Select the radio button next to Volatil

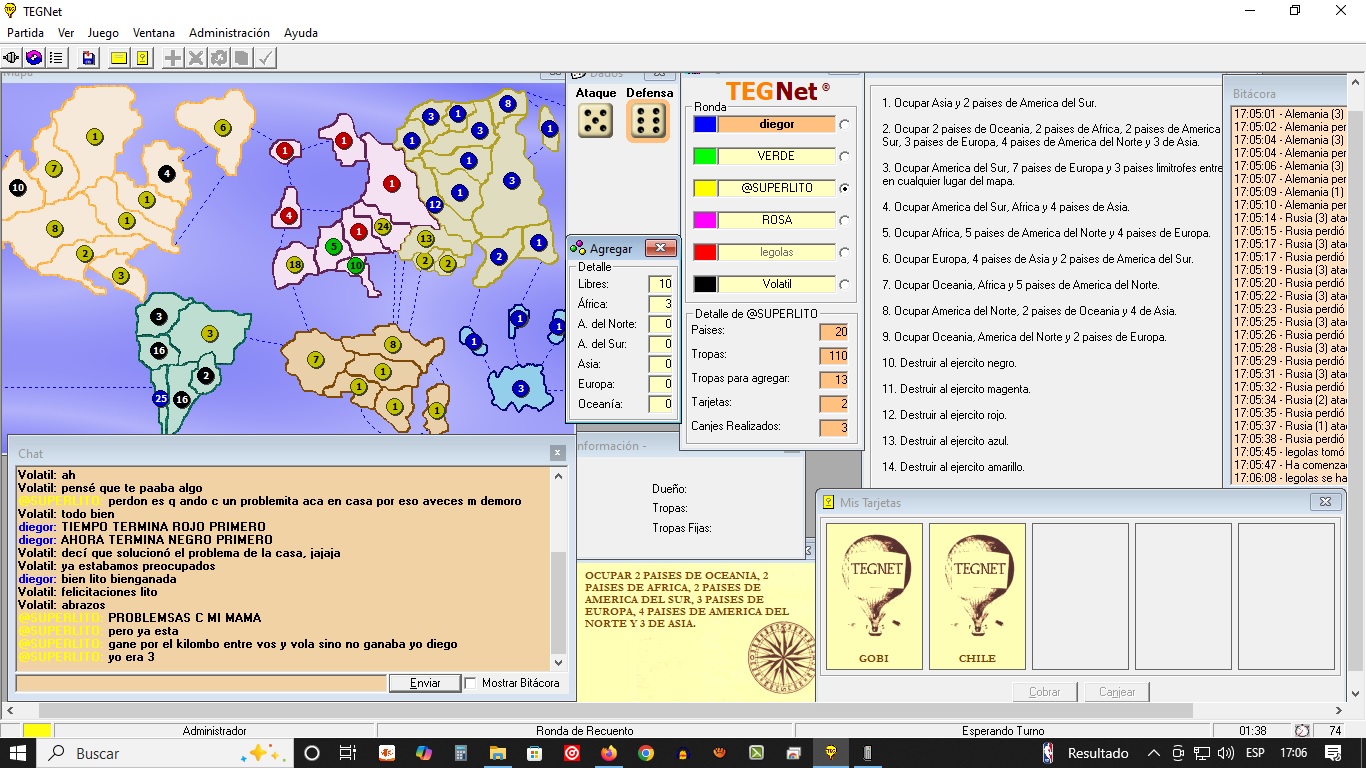845,285
